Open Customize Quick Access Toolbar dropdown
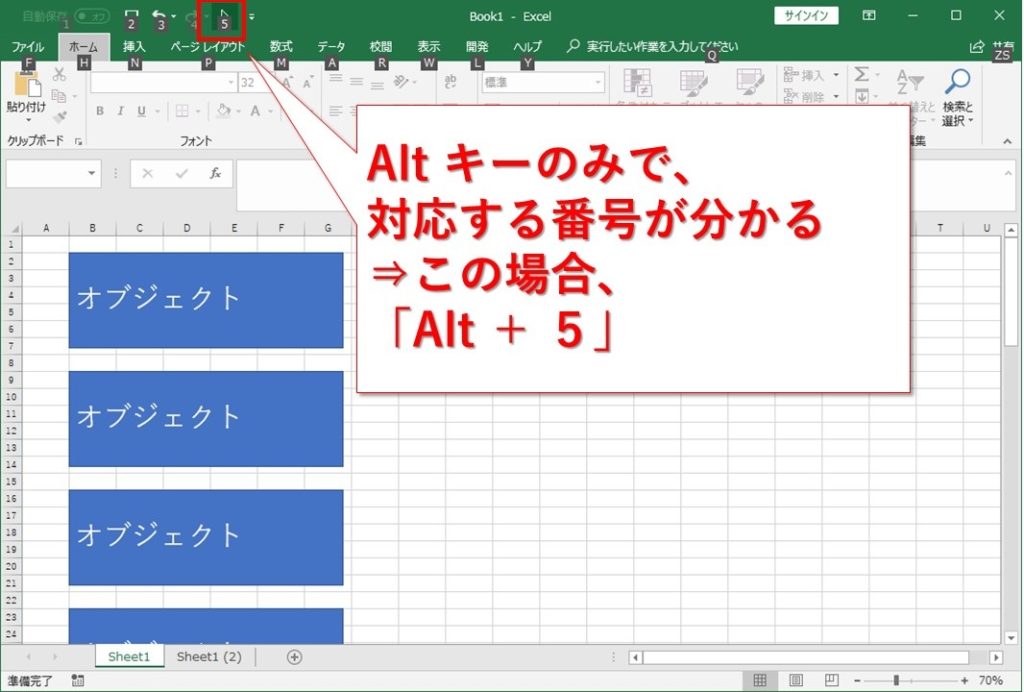This screenshot has width=1024, height=692. [252, 16]
